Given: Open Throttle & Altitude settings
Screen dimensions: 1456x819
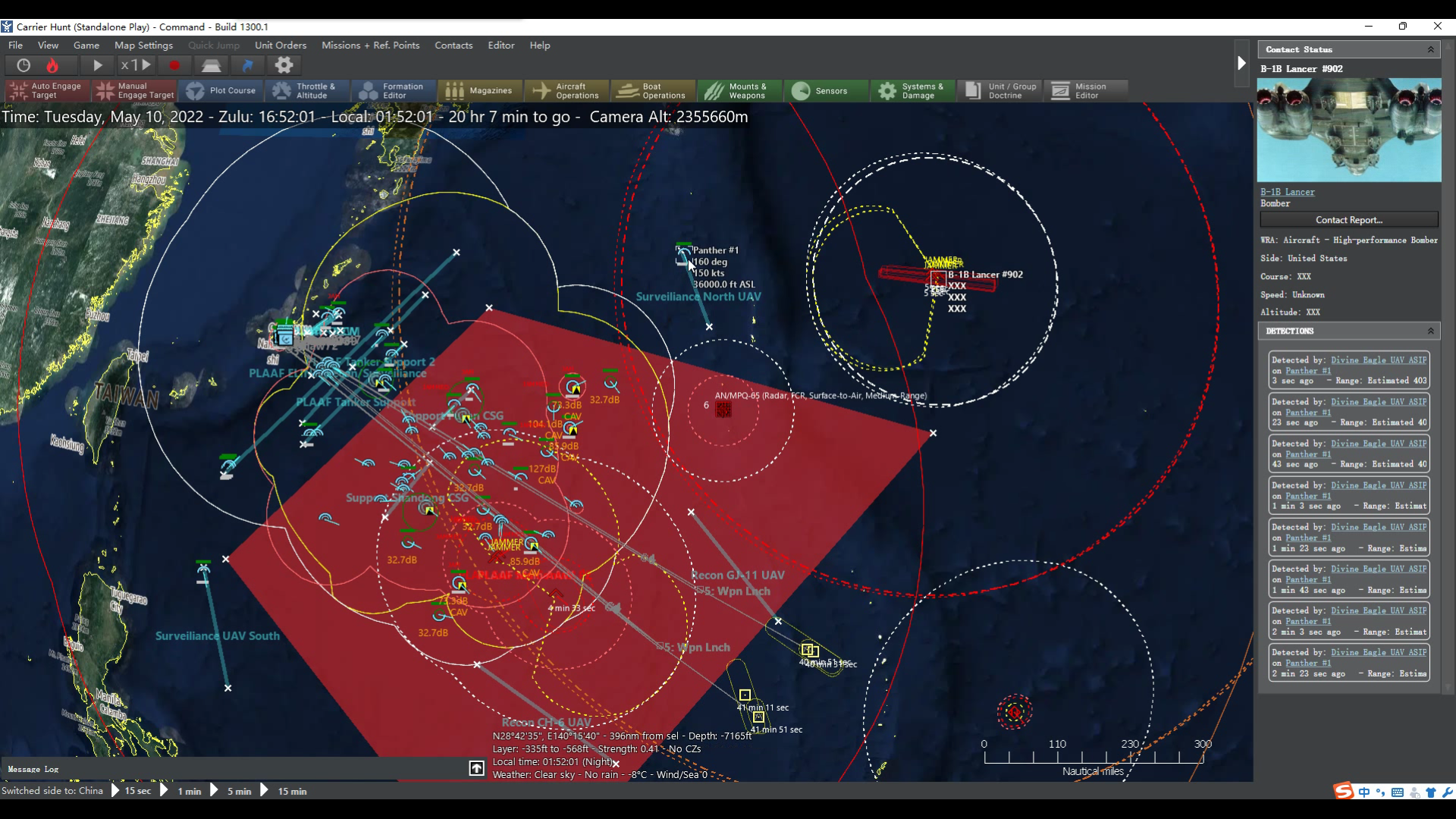Looking at the screenshot, I should 306,91.
